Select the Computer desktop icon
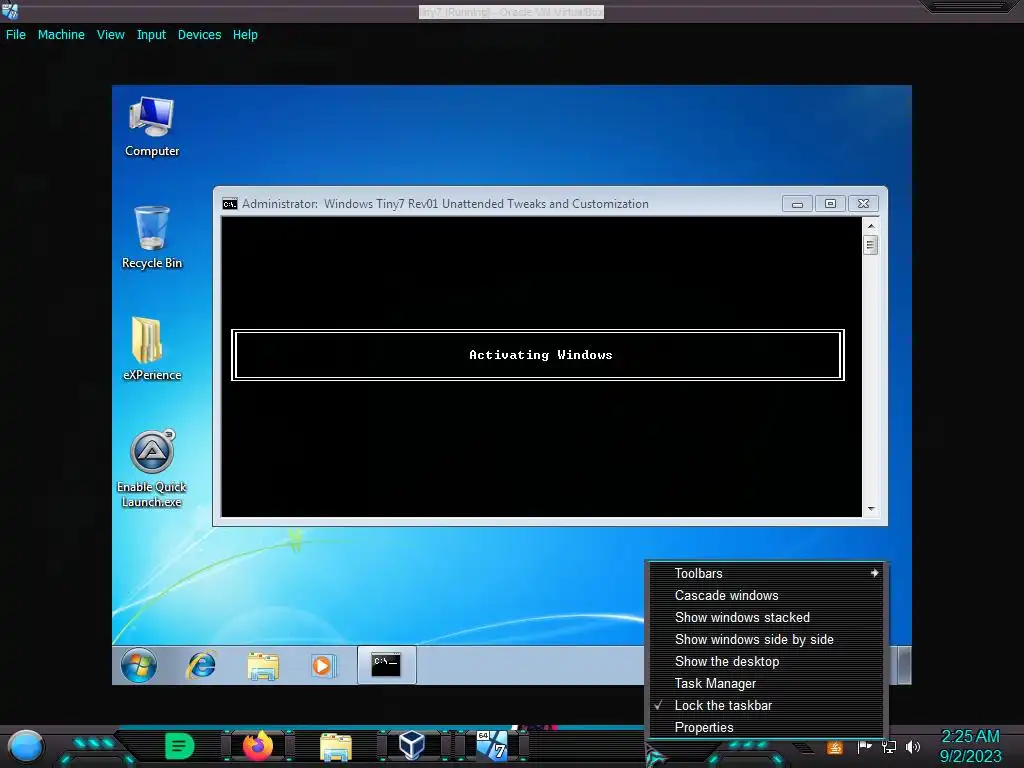Image resolution: width=1024 pixels, height=768 pixels. tap(152, 127)
